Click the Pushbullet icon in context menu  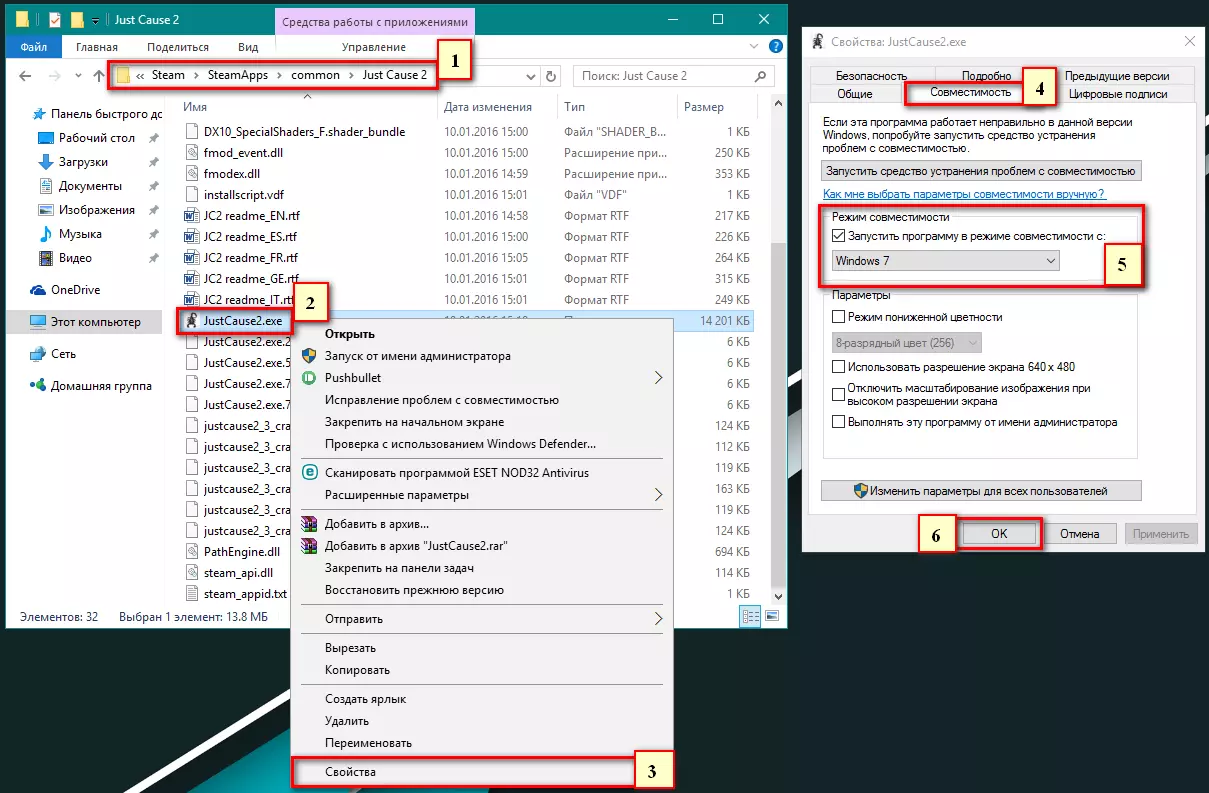click(310, 378)
